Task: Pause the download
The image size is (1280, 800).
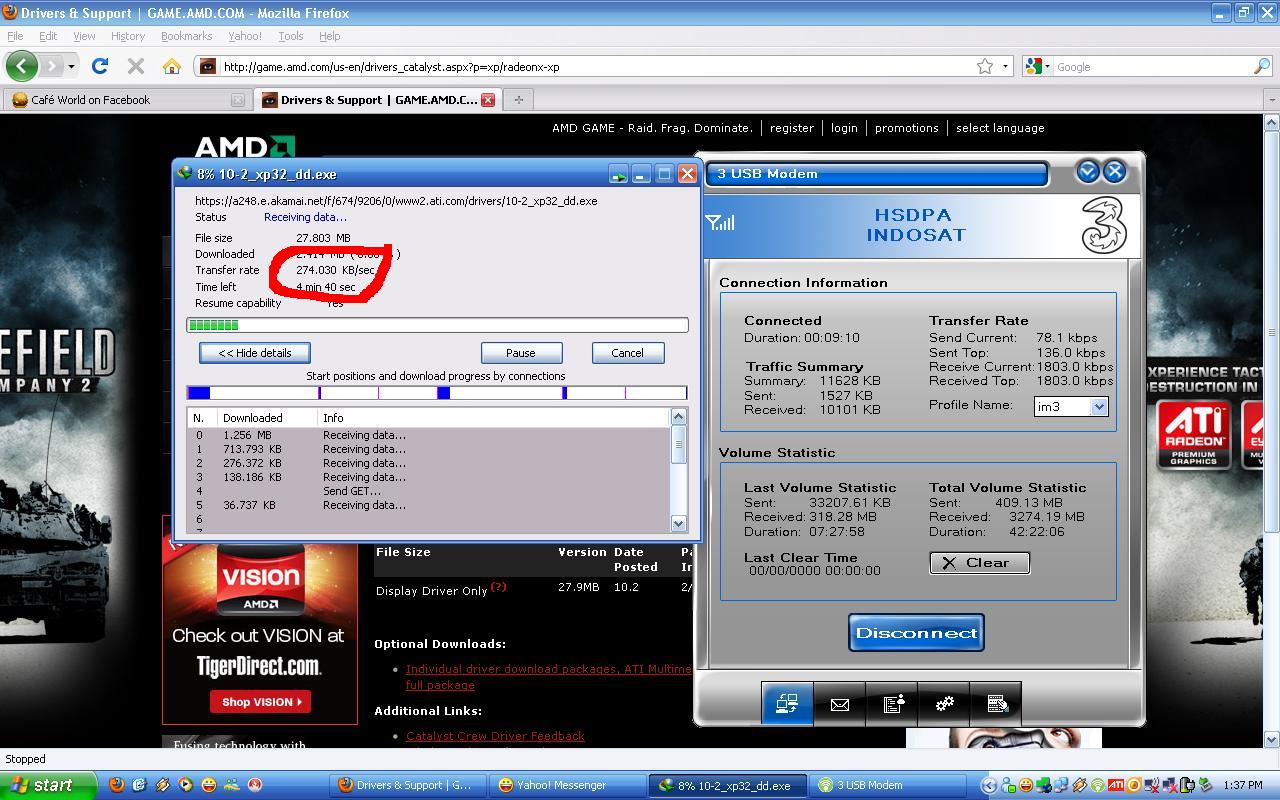Action: (x=521, y=353)
